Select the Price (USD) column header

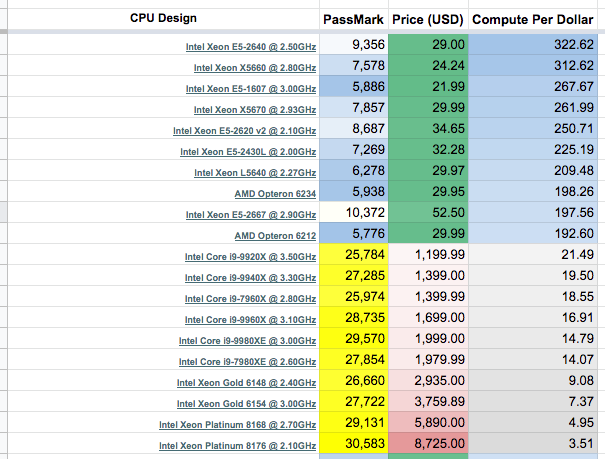coord(428,19)
